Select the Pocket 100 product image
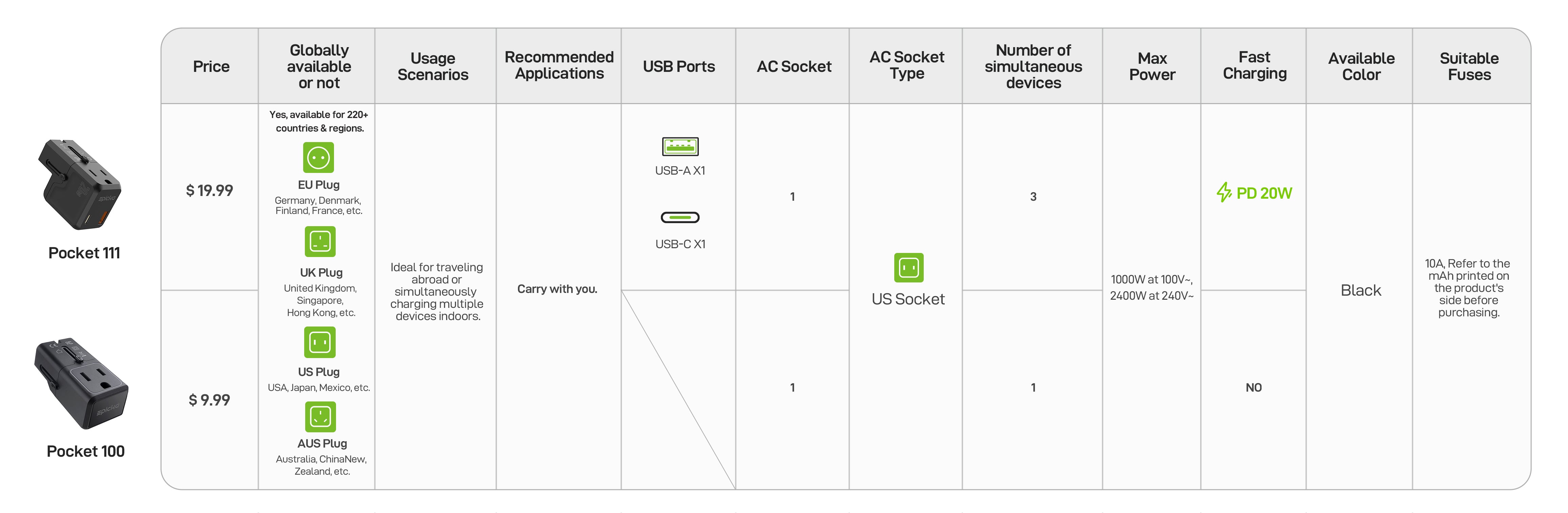Screen dimensions: 1568x513 coord(82,384)
